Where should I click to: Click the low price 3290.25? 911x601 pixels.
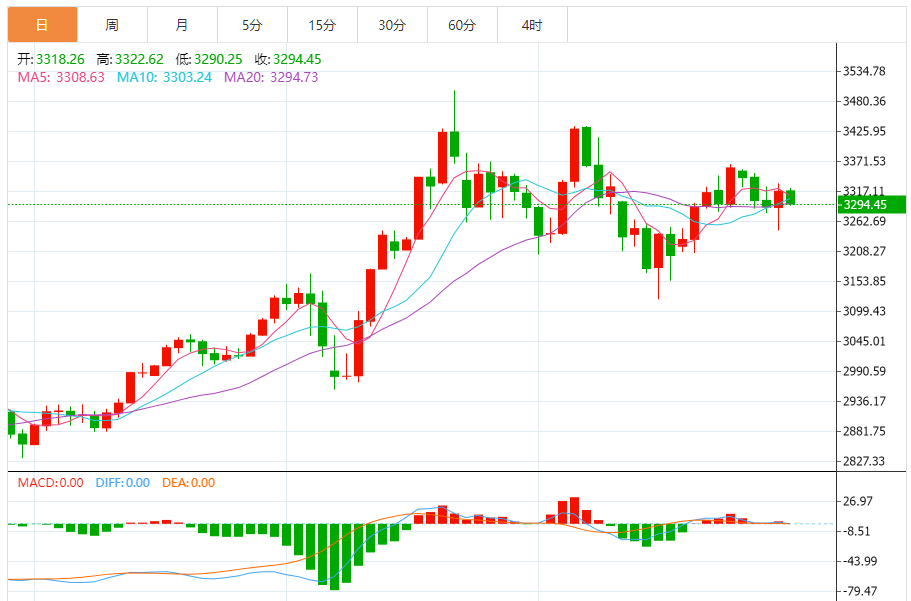pos(218,59)
